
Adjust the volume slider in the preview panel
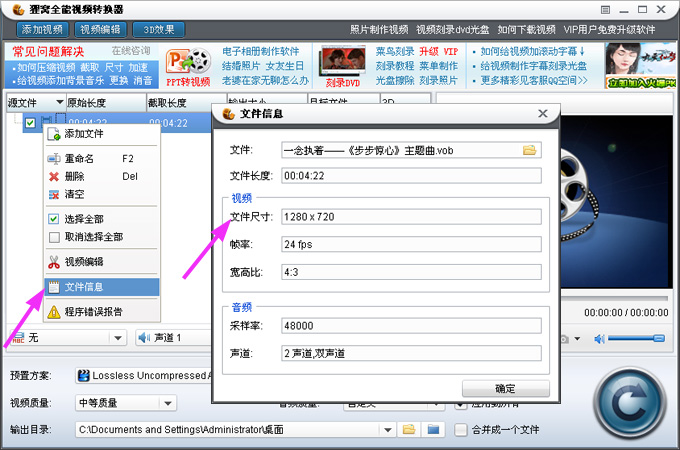pyautogui.click(x=636, y=338)
